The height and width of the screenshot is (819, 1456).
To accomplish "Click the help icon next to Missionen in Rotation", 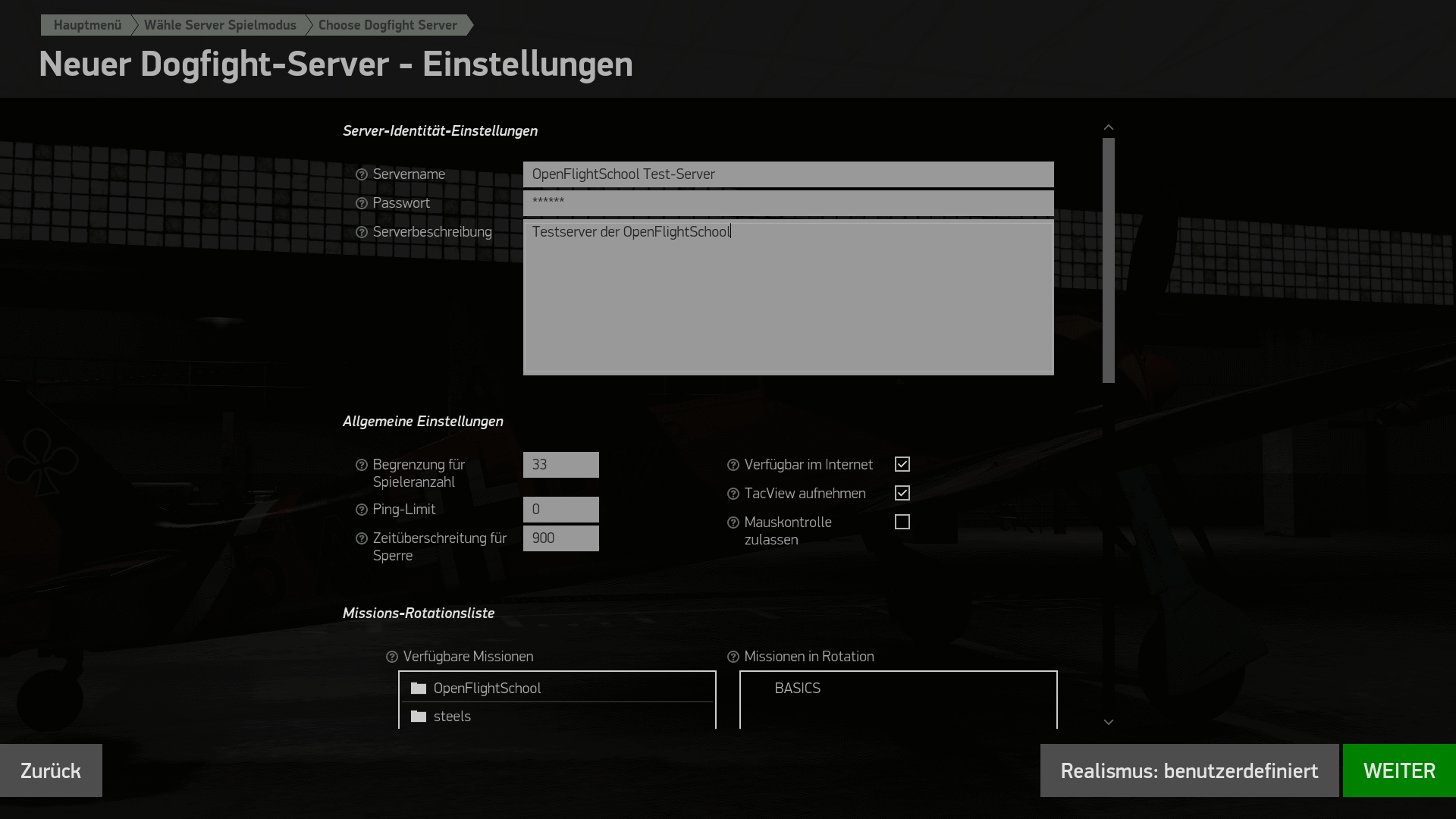I will coord(733,657).
